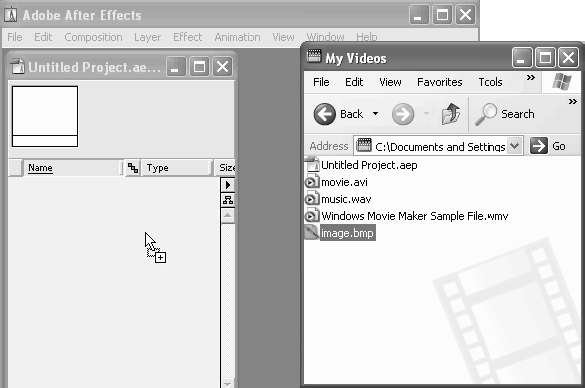The height and width of the screenshot is (388, 585).
Task: Click the Back arrow icon in My Videos
Action: 324,114
